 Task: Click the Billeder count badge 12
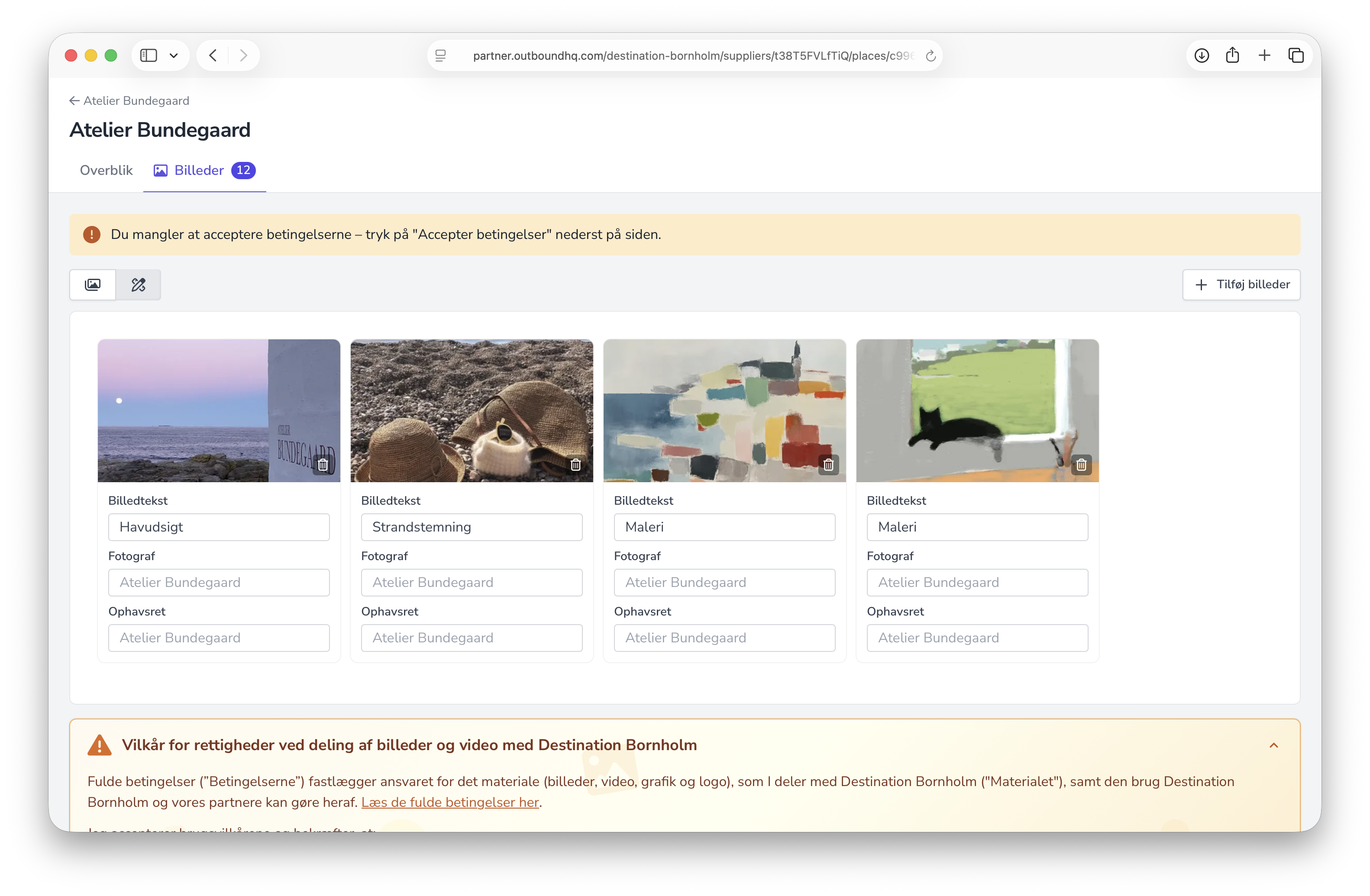click(x=243, y=171)
